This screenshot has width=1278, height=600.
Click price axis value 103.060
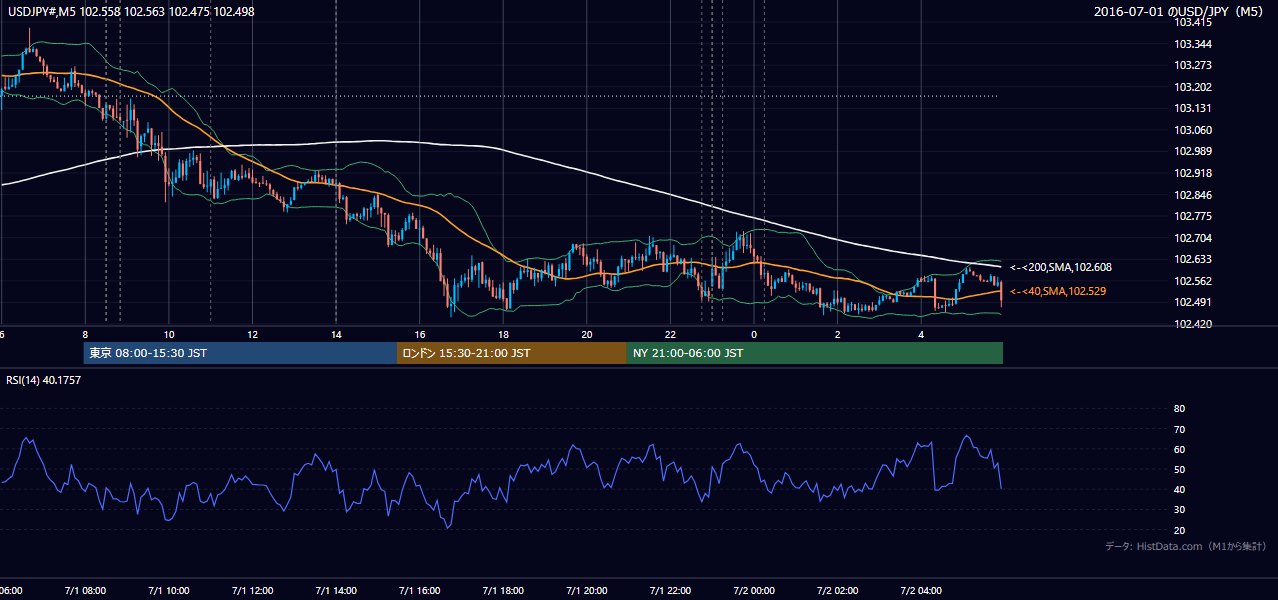(1193, 130)
